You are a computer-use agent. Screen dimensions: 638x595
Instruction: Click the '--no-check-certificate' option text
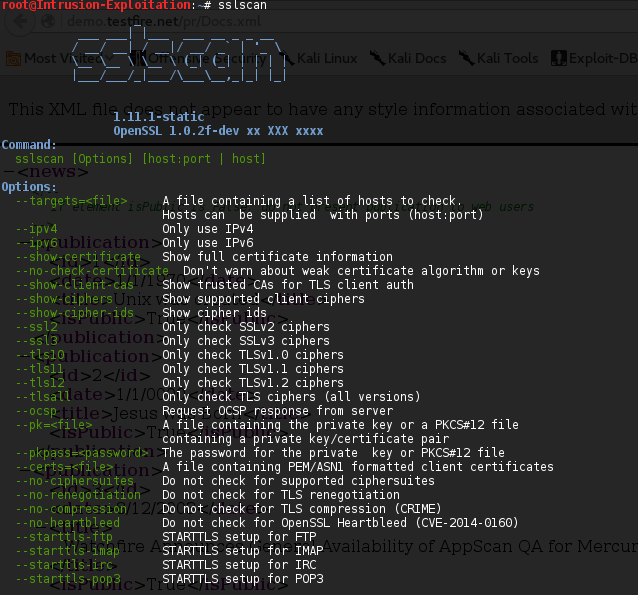[x=92, y=271]
